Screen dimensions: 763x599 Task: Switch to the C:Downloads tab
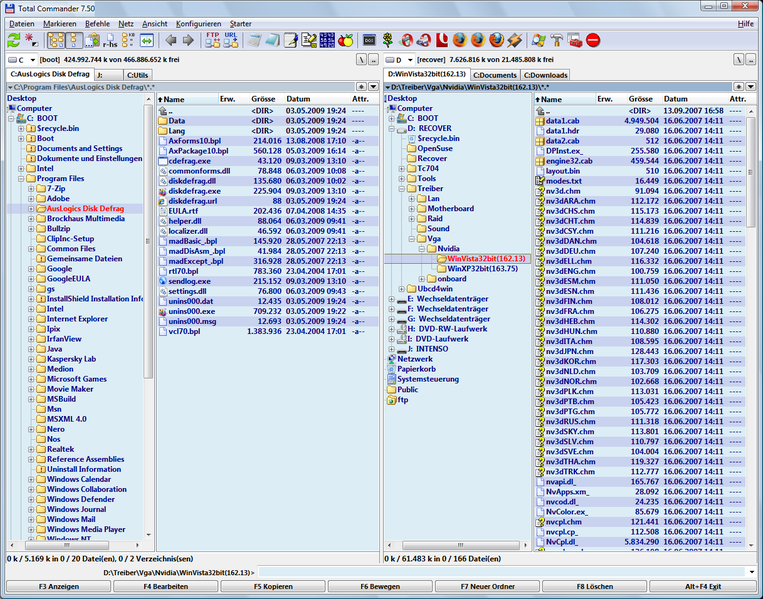pyautogui.click(x=545, y=75)
